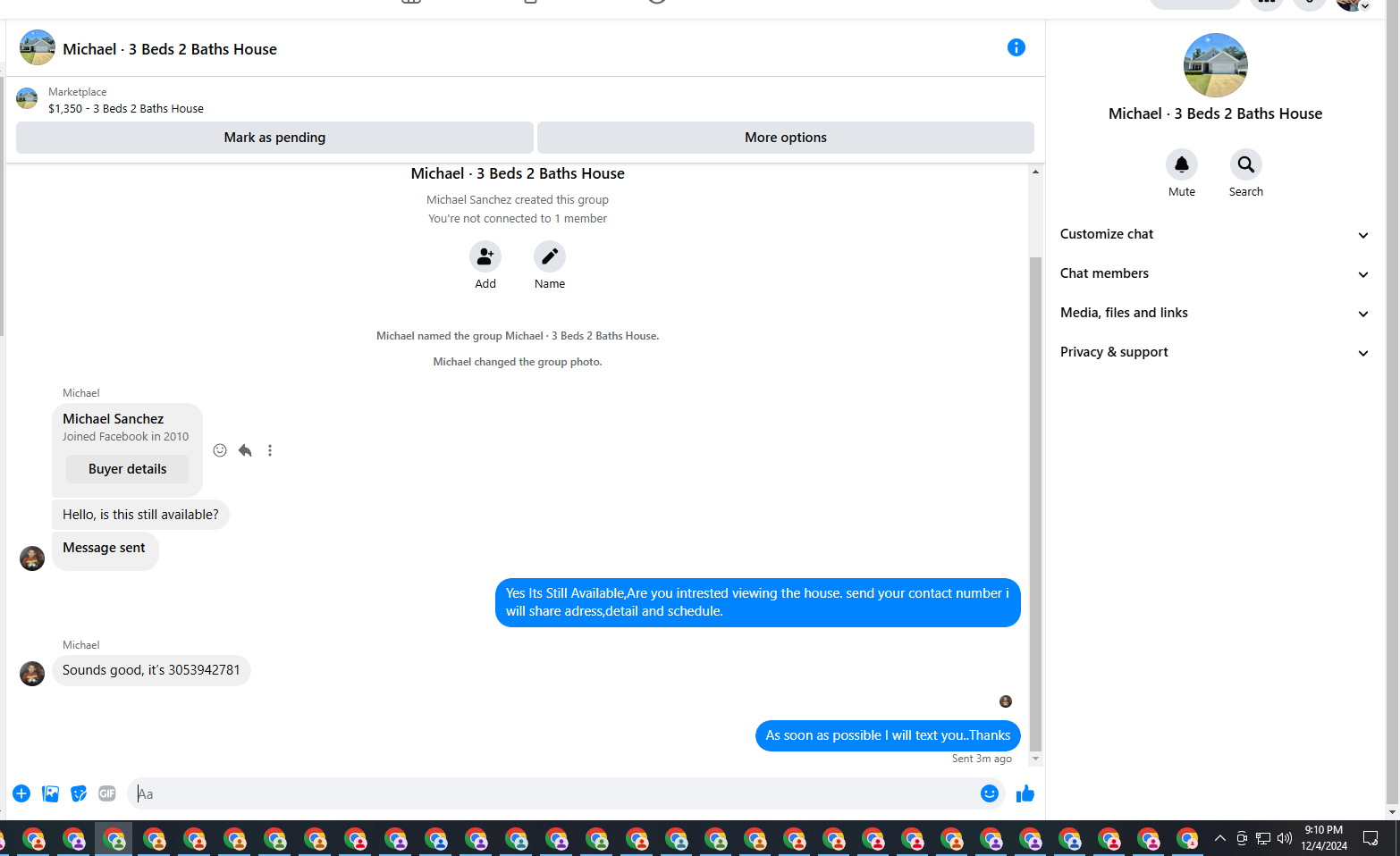The image size is (1400, 856).
Task: Expand Customize chat section
Action: pos(1214,234)
